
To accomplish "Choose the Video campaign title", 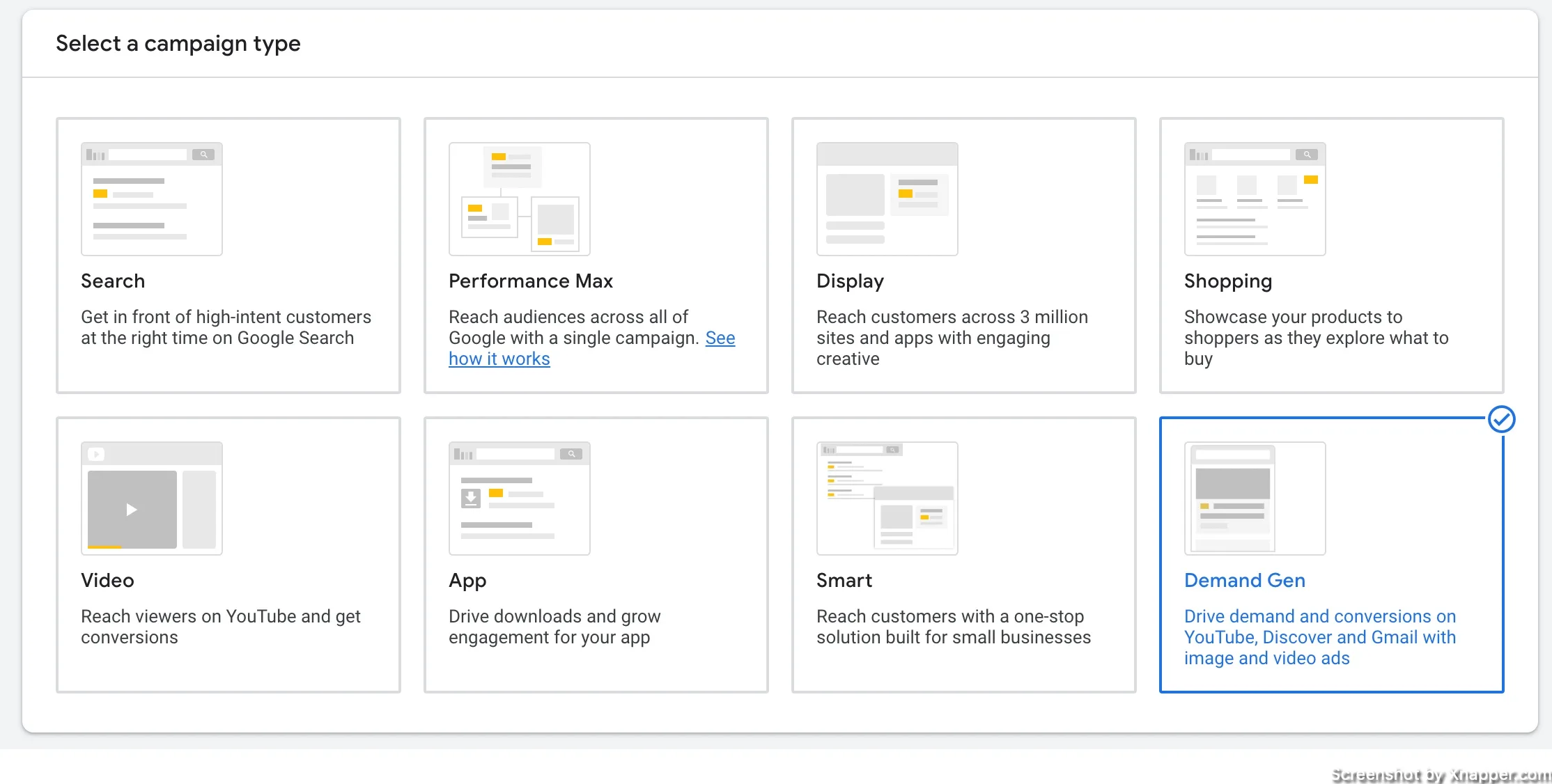I will click(107, 580).
